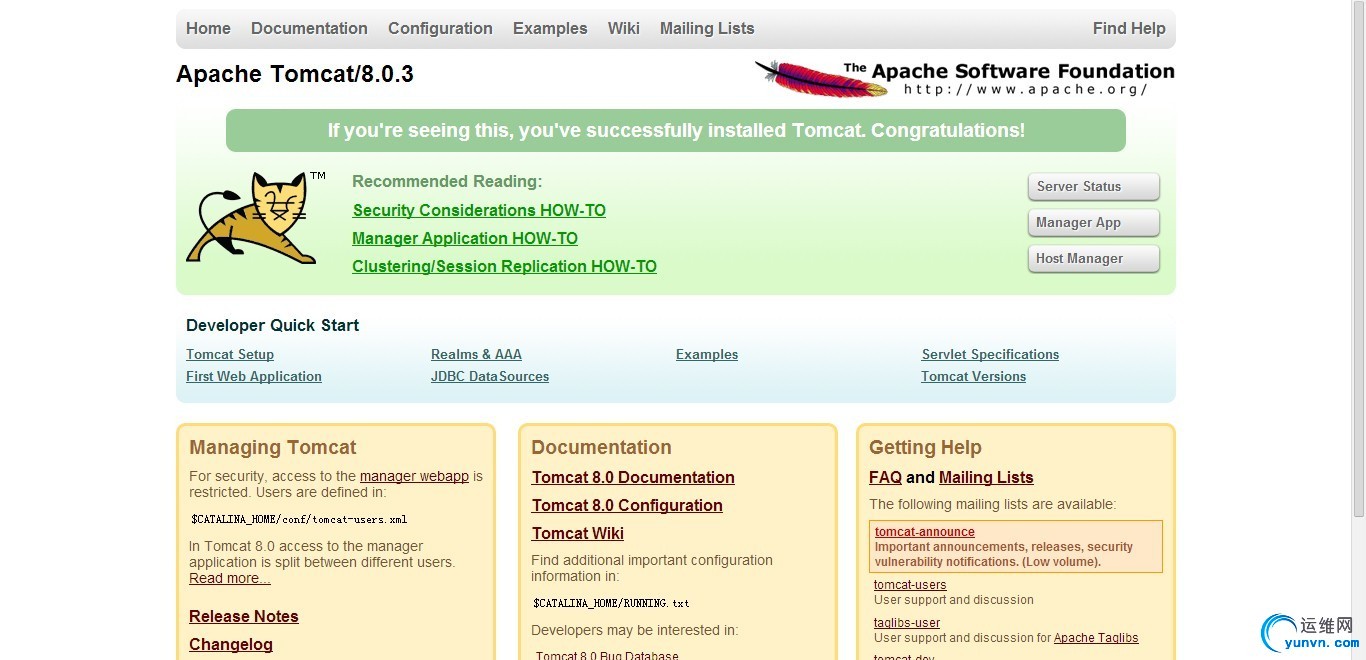
Task: Open the Changelog link
Action: coord(231,644)
